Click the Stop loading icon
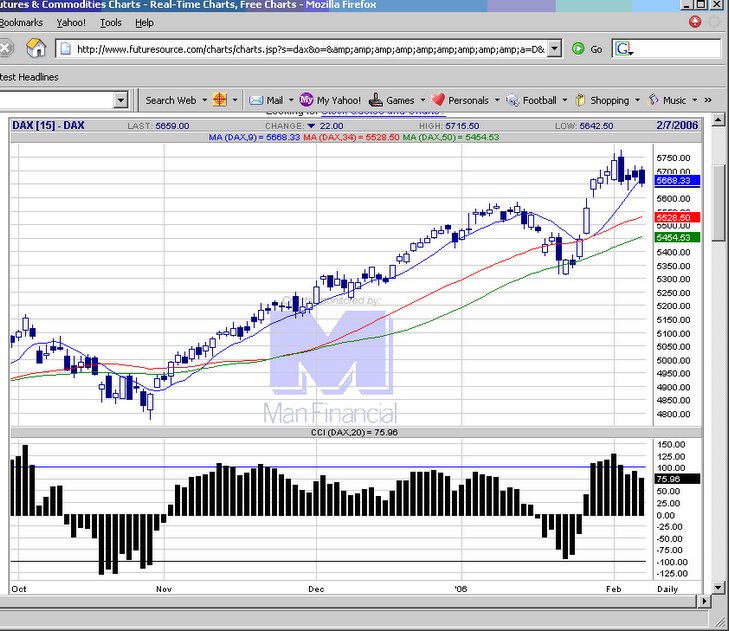 (5, 48)
